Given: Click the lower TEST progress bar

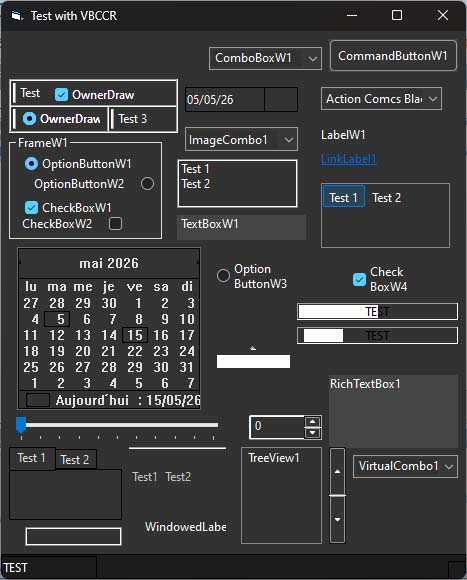Looking at the screenshot, I should (378, 336).
